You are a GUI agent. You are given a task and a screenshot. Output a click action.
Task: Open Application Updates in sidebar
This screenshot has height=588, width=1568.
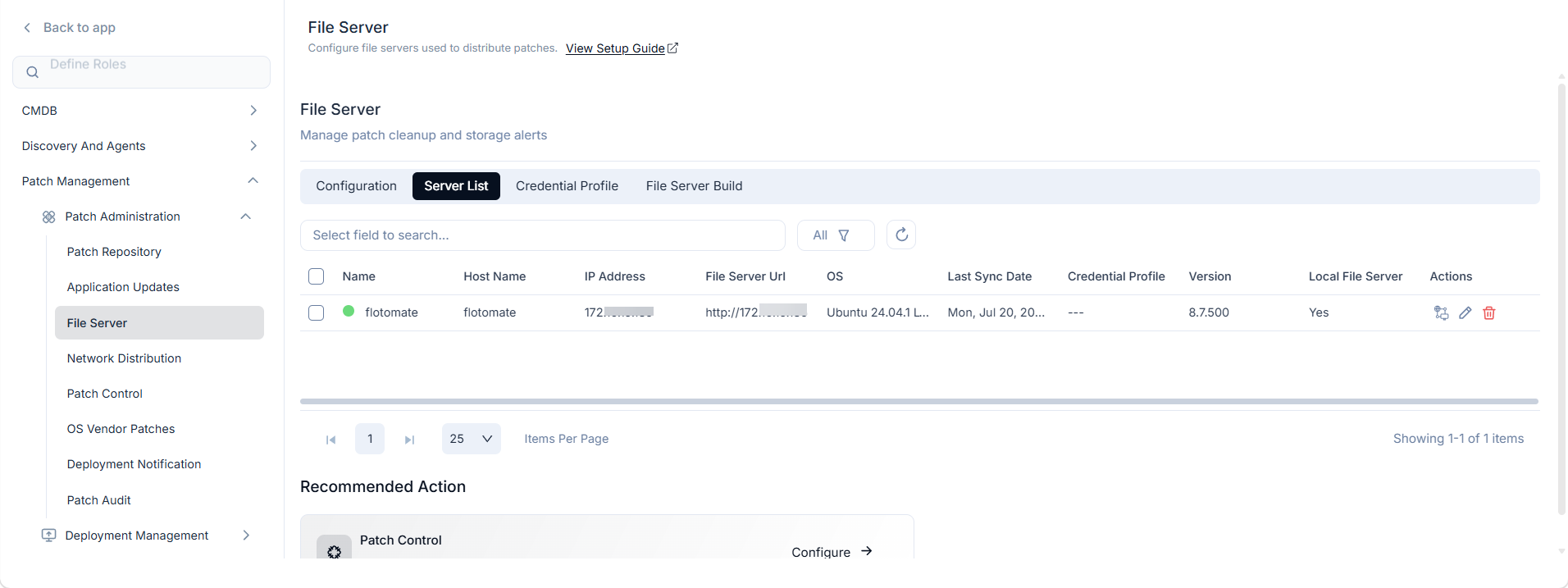(x=123, y=287)
